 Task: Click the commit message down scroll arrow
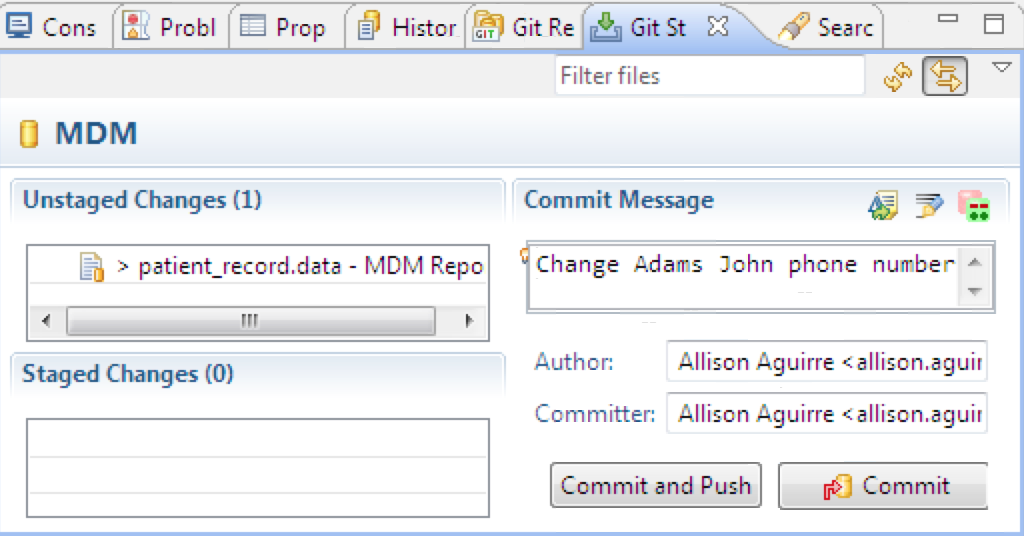974,291
